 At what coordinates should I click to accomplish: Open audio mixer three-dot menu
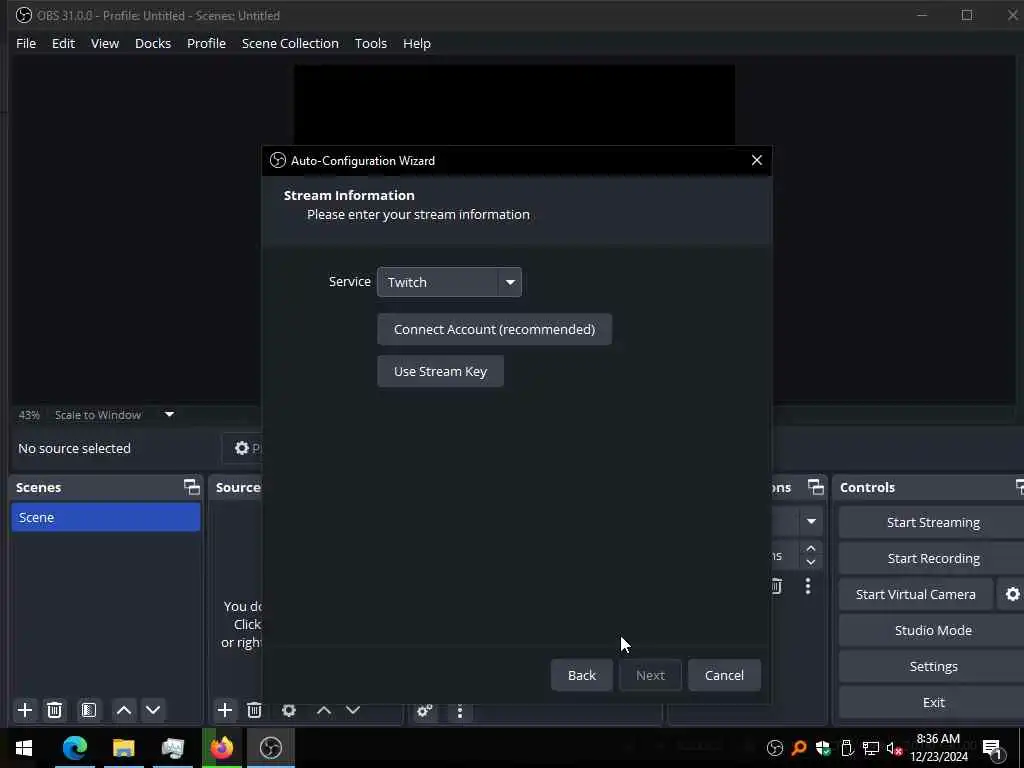pos(460,711)
